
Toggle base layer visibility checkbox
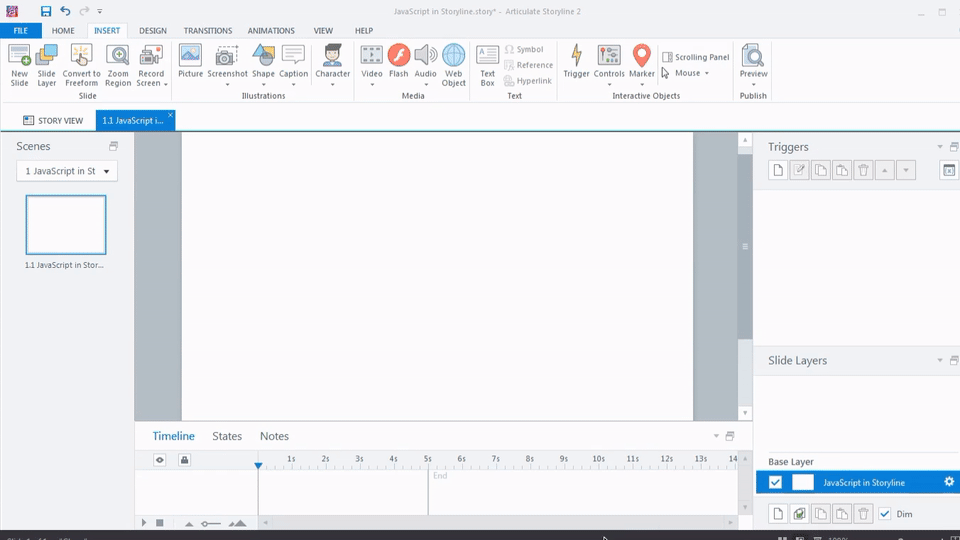pos(775,482)
